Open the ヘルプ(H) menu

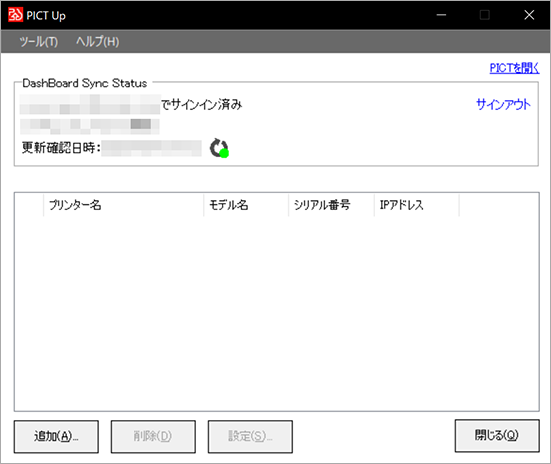click(97, 42)
